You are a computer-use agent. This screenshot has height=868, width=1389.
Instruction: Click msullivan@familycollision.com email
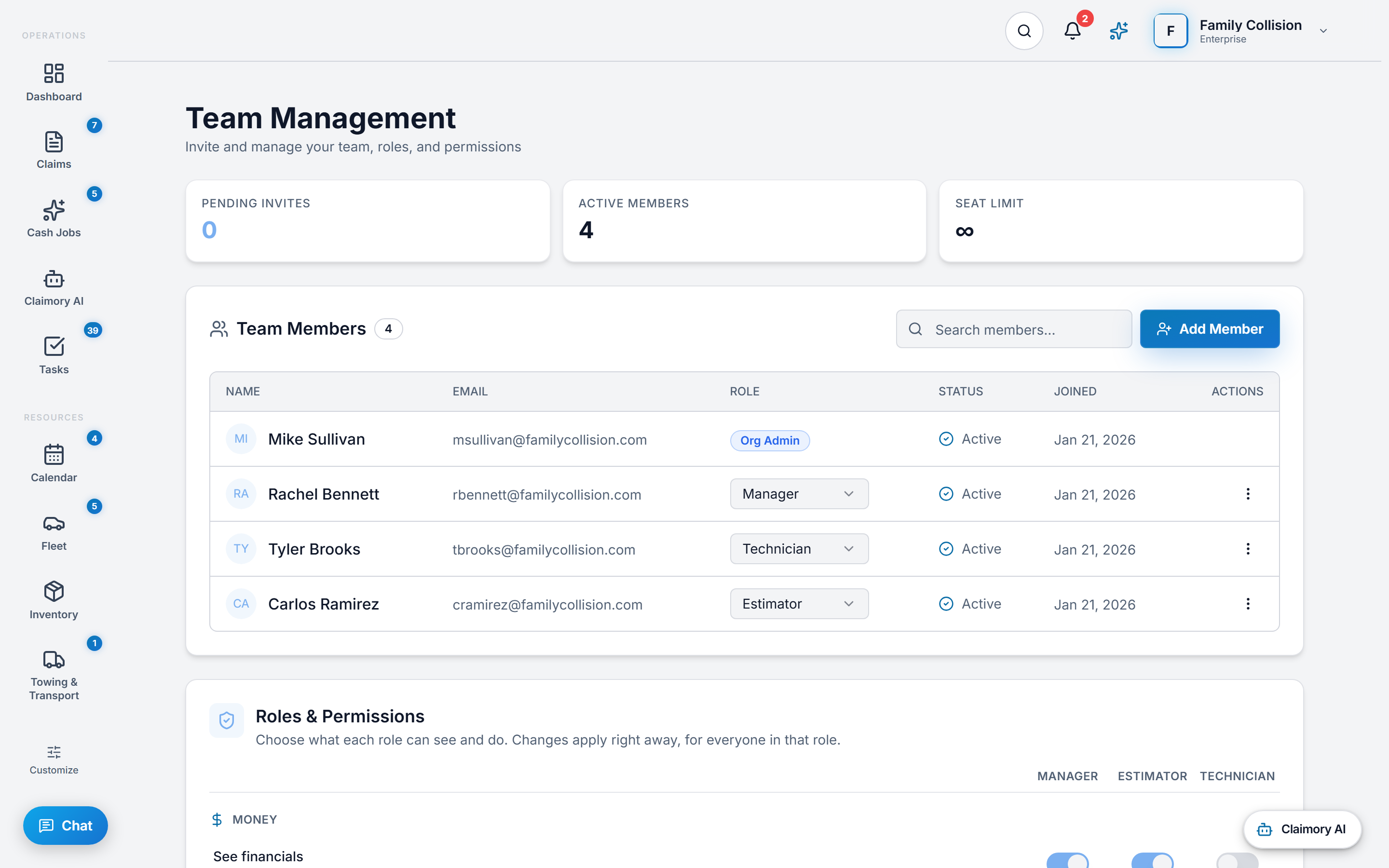click(549, 440)
